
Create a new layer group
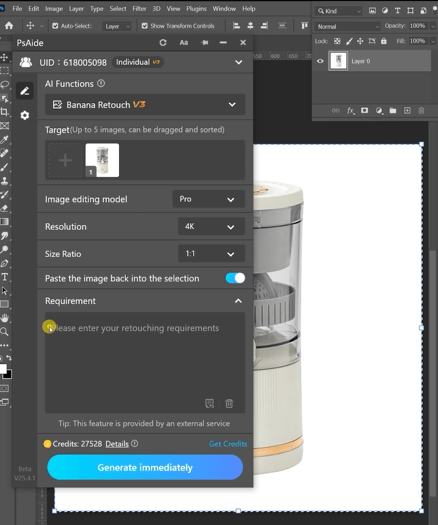pos(393,110)
